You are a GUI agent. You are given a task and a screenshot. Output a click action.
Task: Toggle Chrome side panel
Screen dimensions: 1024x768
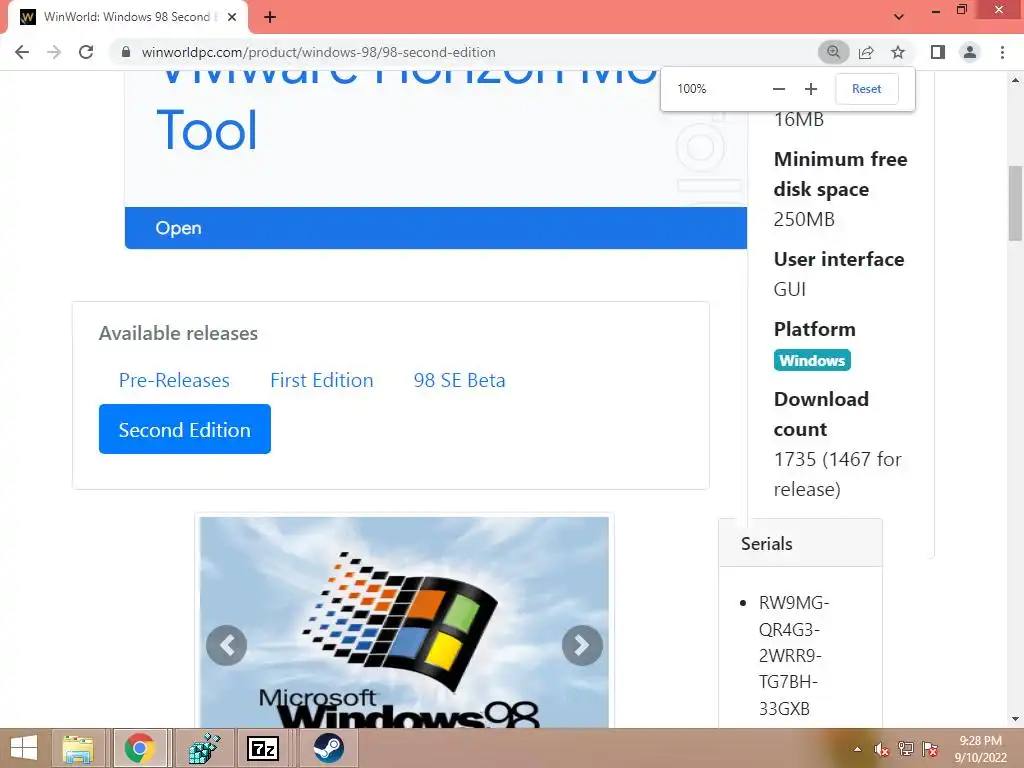(x=938, y=52)
